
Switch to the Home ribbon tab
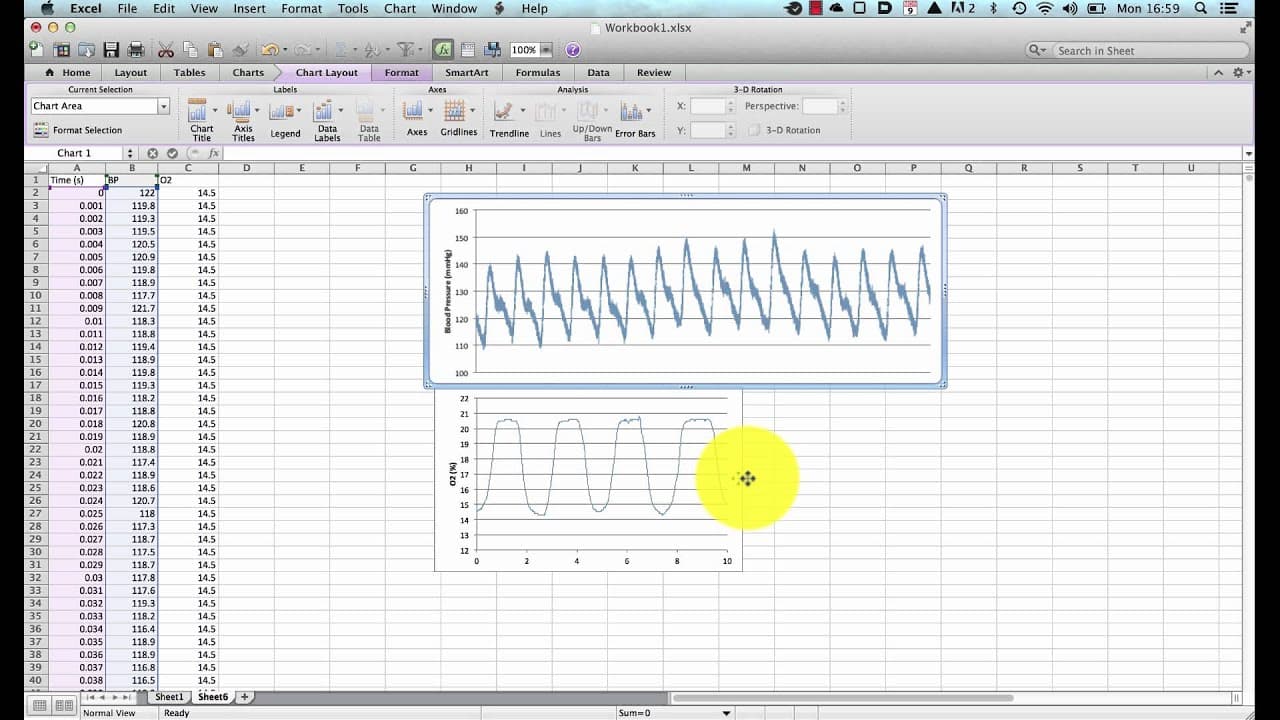68,72
